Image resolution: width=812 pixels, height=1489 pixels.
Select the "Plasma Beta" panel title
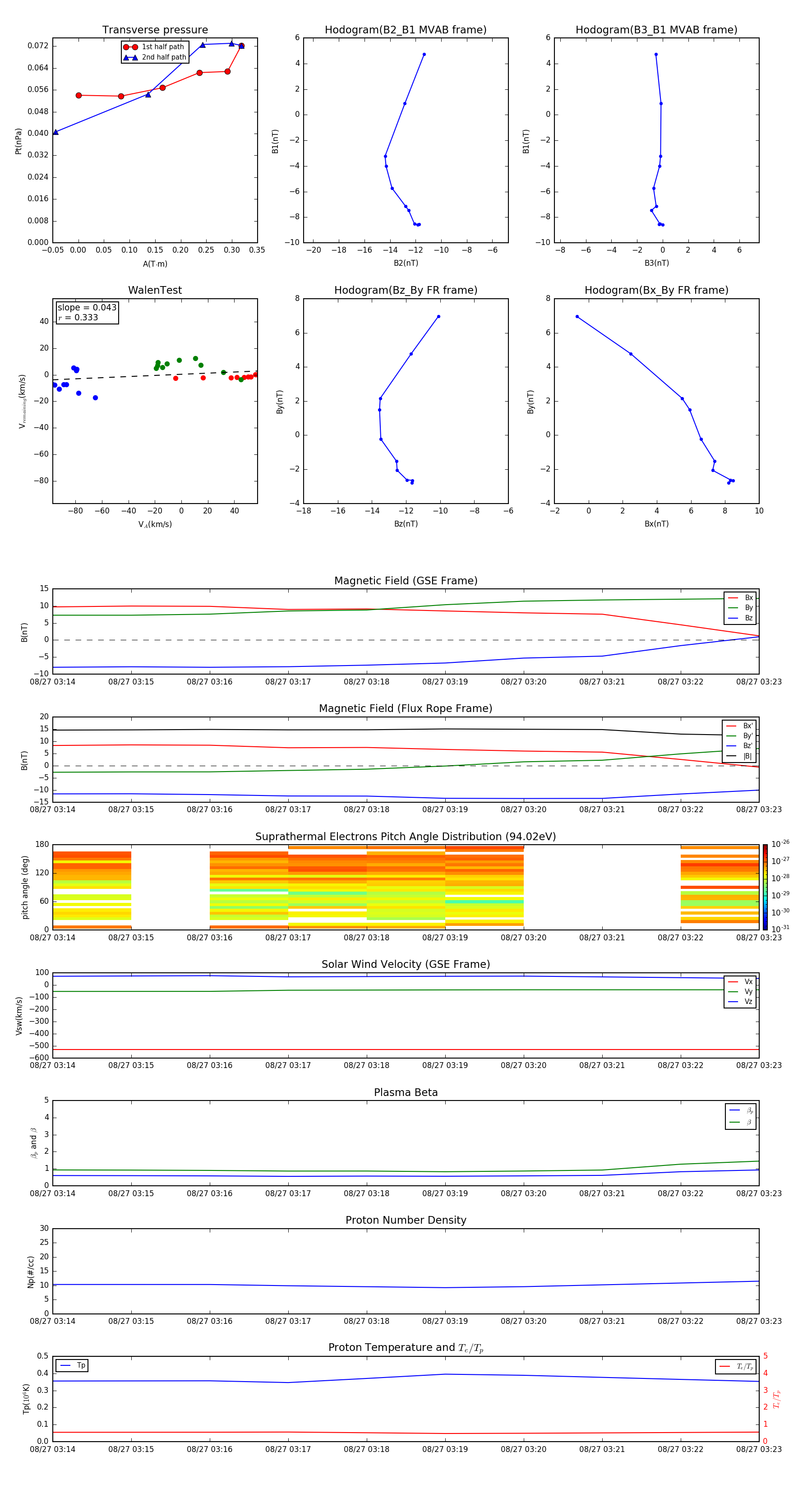click(x=406, y=1092)
